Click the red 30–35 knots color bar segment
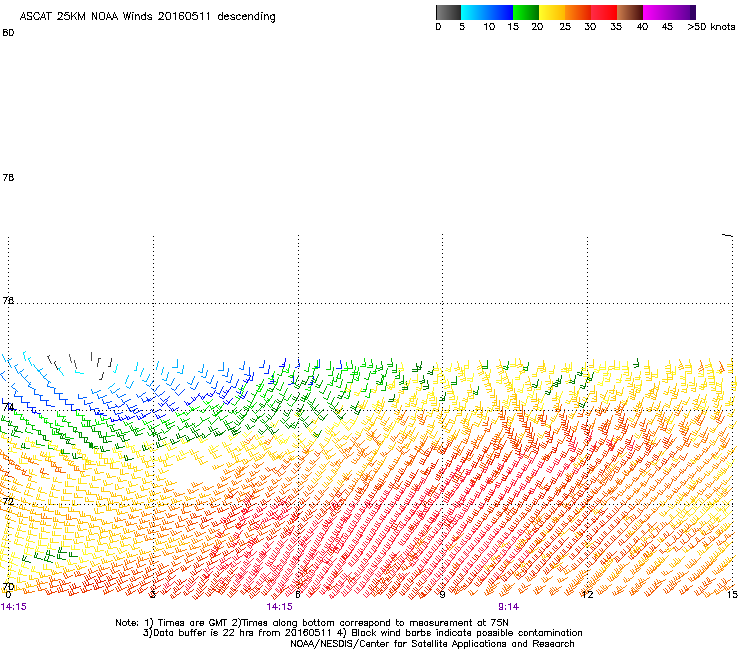This screenshot has width=740, height=650. 604,12
